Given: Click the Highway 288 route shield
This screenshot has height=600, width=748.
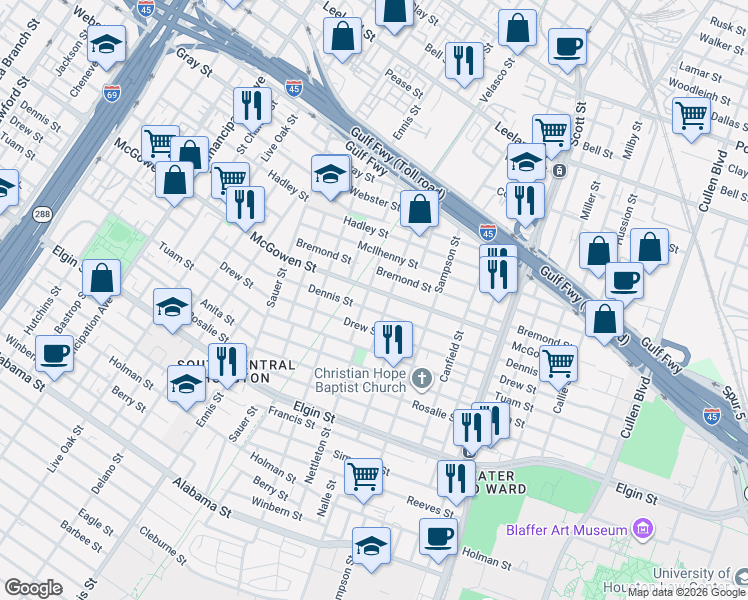Looking at the screenshot, I should [x=42, y=214].
